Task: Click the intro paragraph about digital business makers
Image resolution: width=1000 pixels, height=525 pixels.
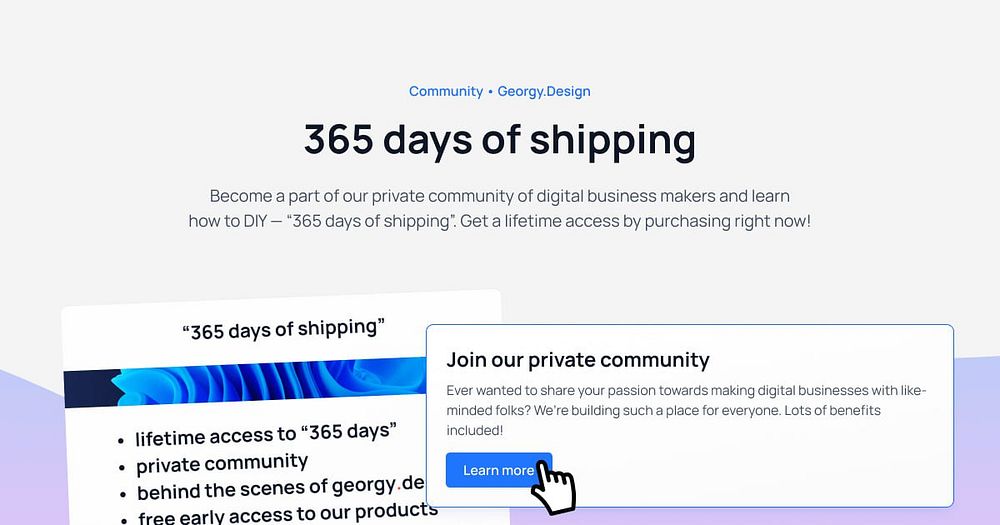Action: (x=499, y=209)
